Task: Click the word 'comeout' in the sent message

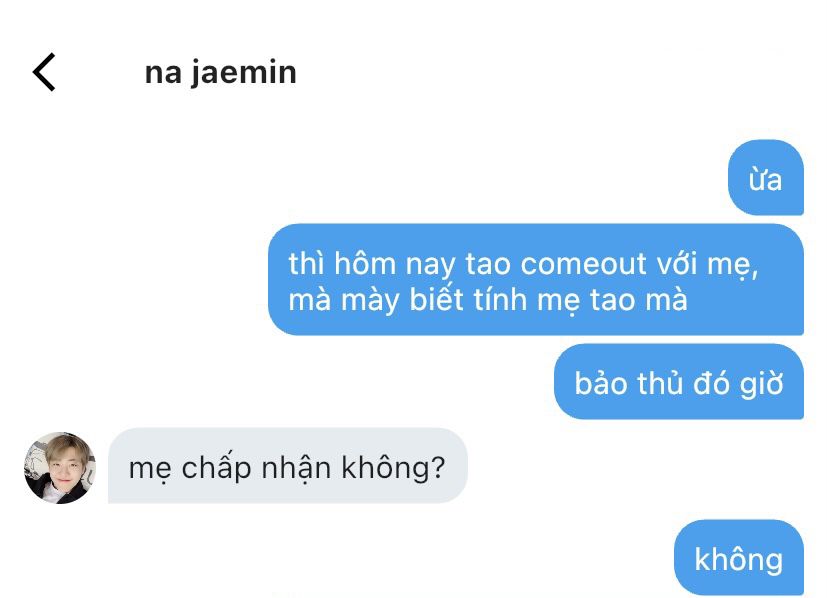Action: pos(583,264)
